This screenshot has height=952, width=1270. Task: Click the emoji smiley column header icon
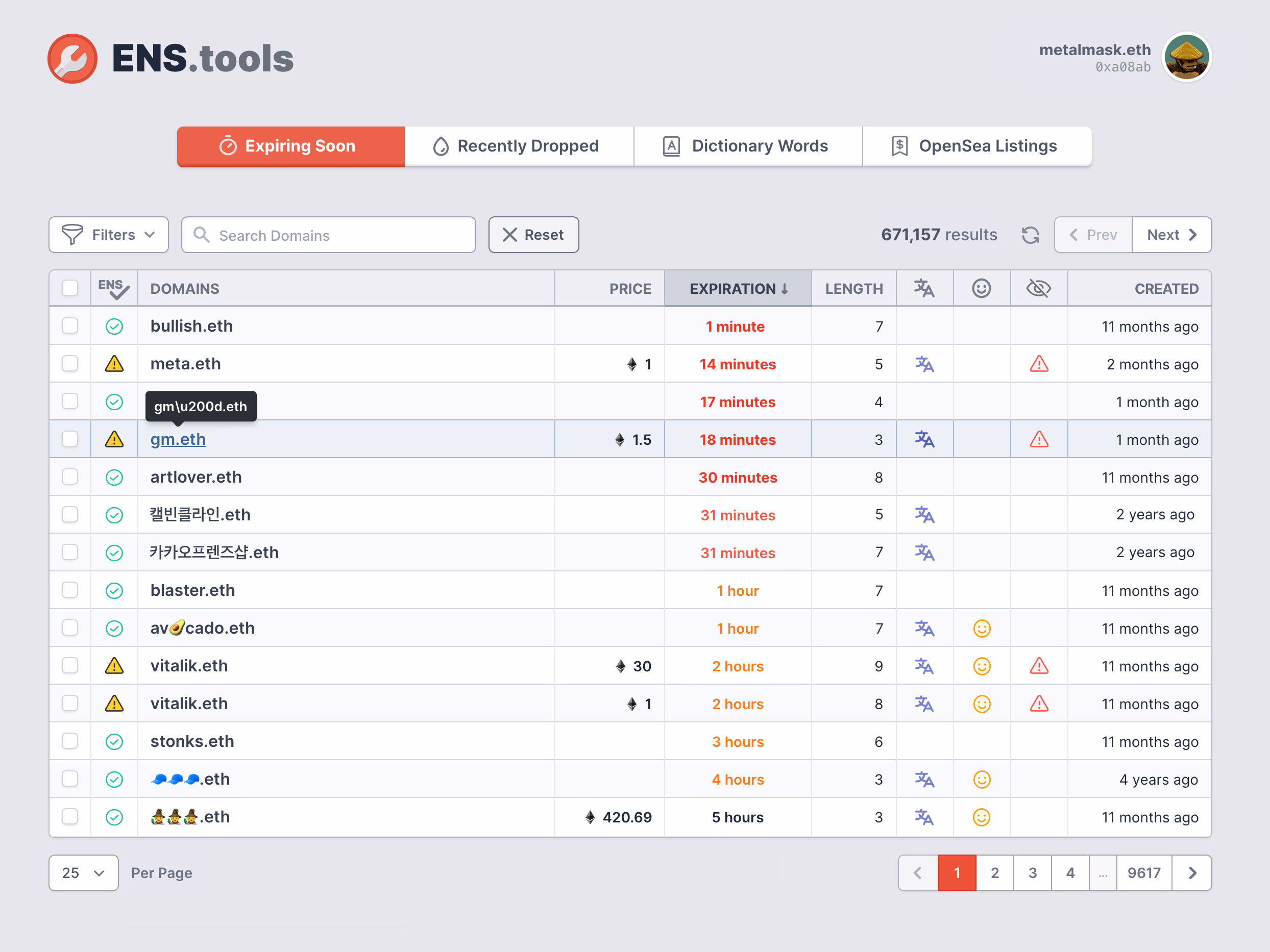click(x=981, y=288)
